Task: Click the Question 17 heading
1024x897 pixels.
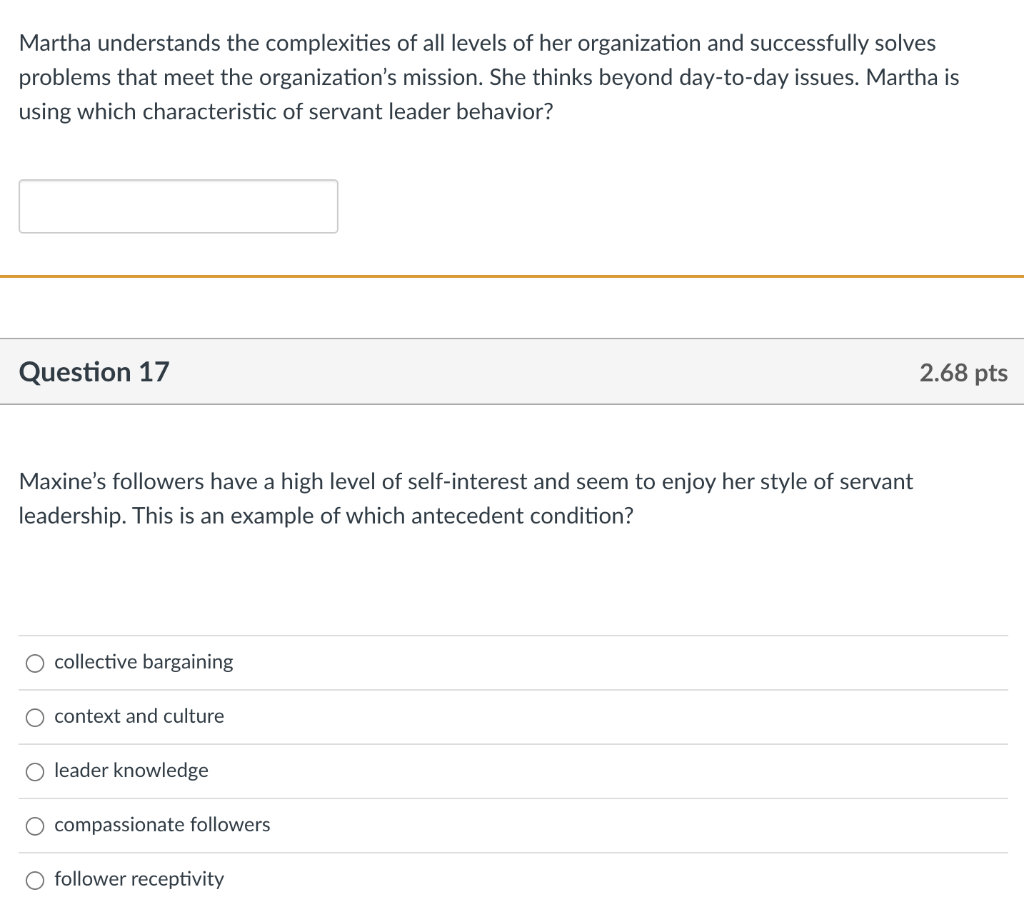Action: click(x=94, y=372)
